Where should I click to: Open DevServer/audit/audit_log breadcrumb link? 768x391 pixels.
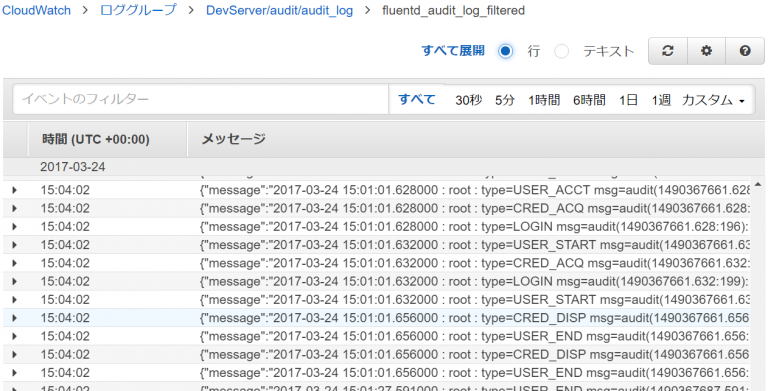279,11
